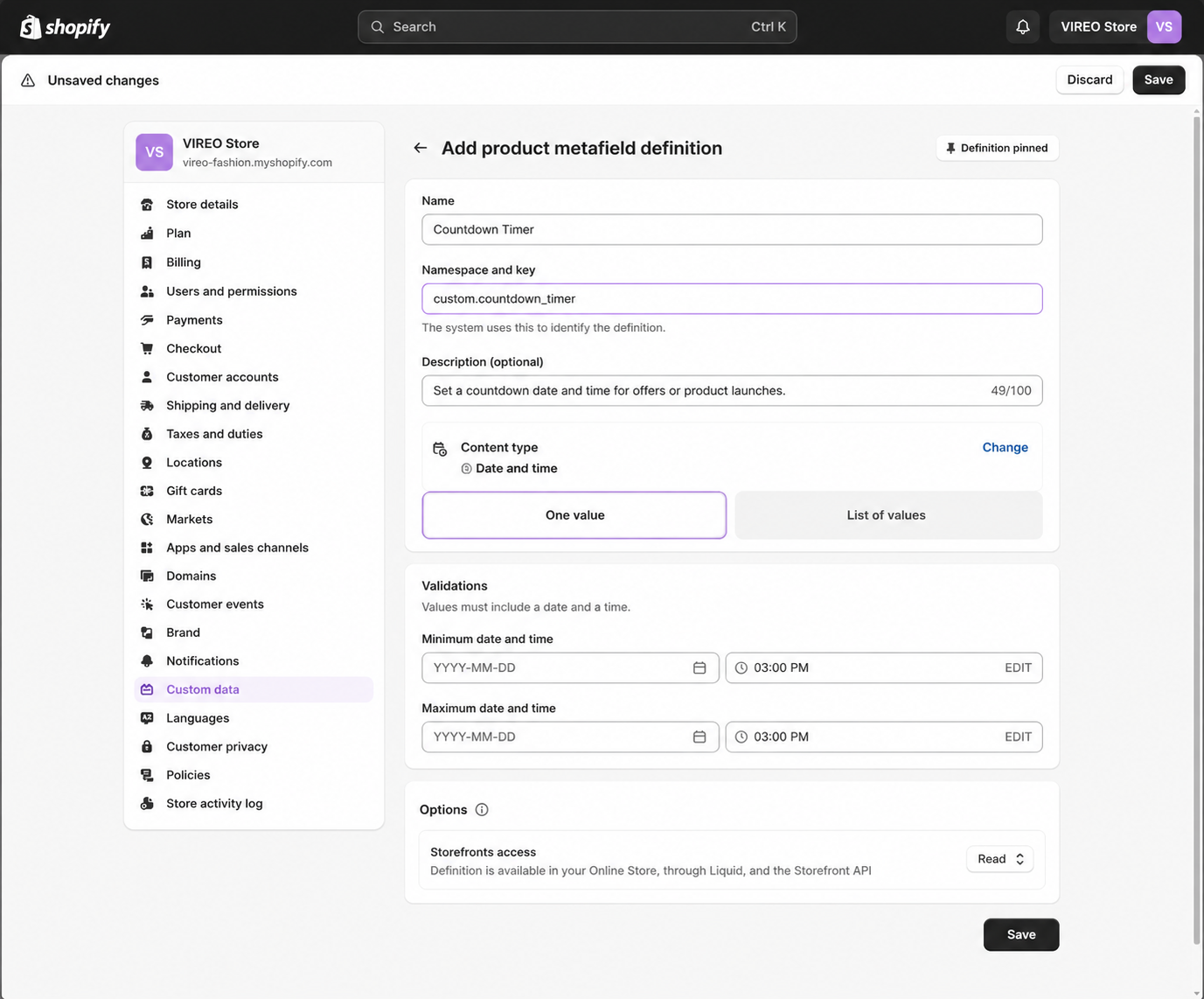
Task: Click Save in the top bar
Action: pos(1159,80)
